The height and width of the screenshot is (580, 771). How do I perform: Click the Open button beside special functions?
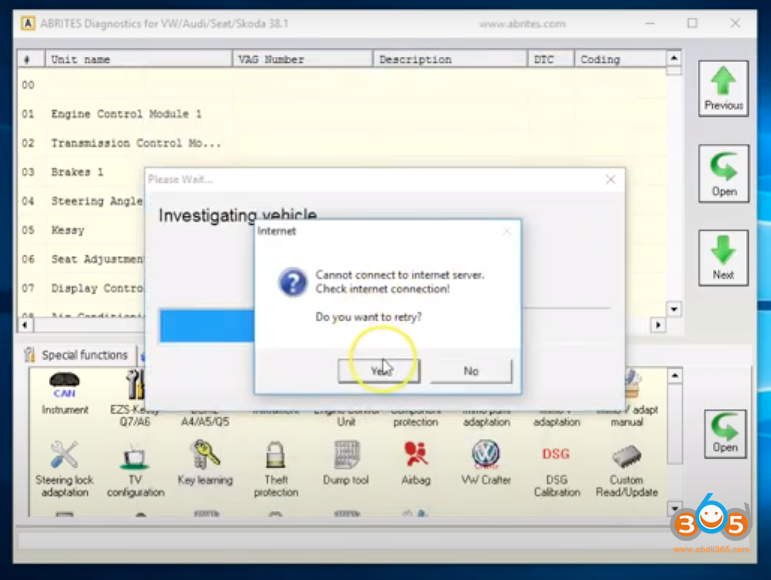[725, 434]
